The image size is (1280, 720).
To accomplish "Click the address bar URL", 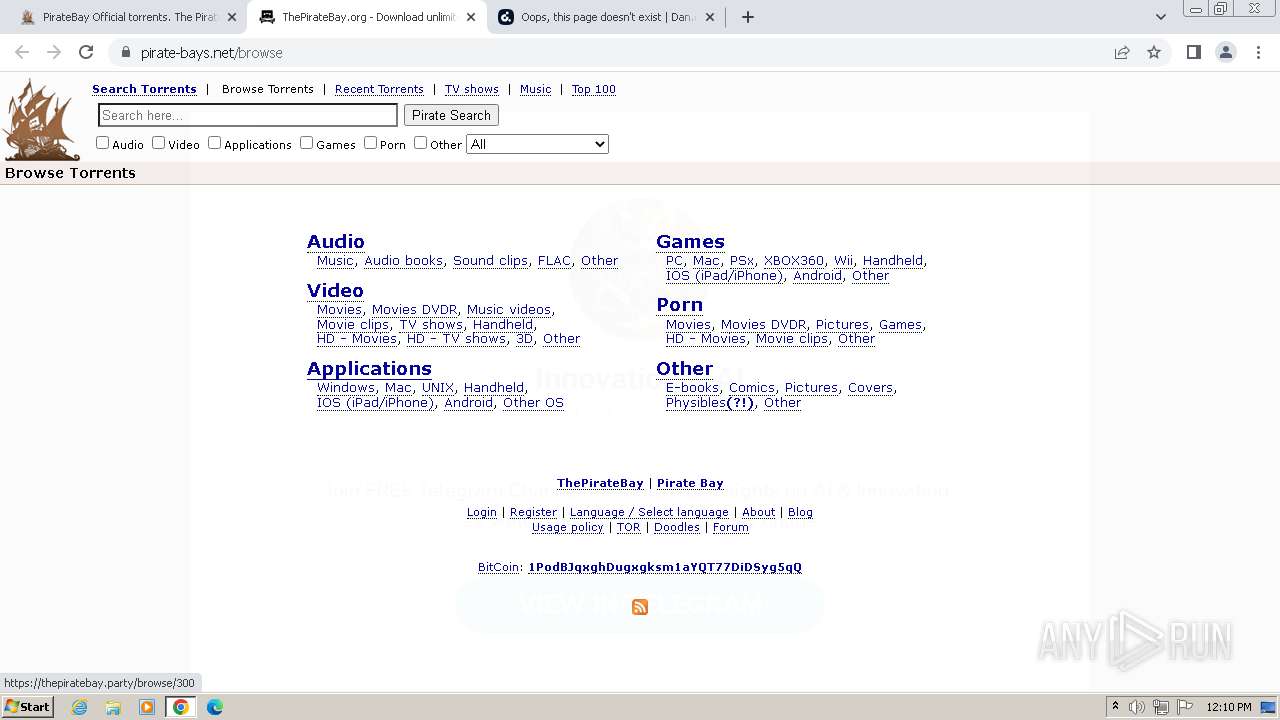I will 212,52.
